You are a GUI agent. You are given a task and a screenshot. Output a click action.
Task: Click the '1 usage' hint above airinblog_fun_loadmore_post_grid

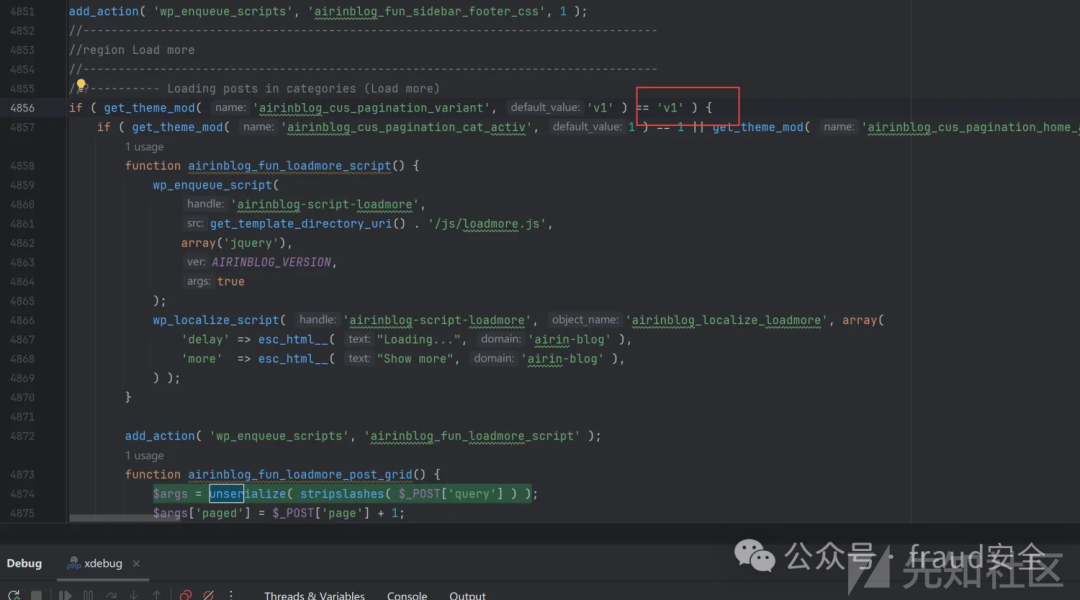click(144, 455)
